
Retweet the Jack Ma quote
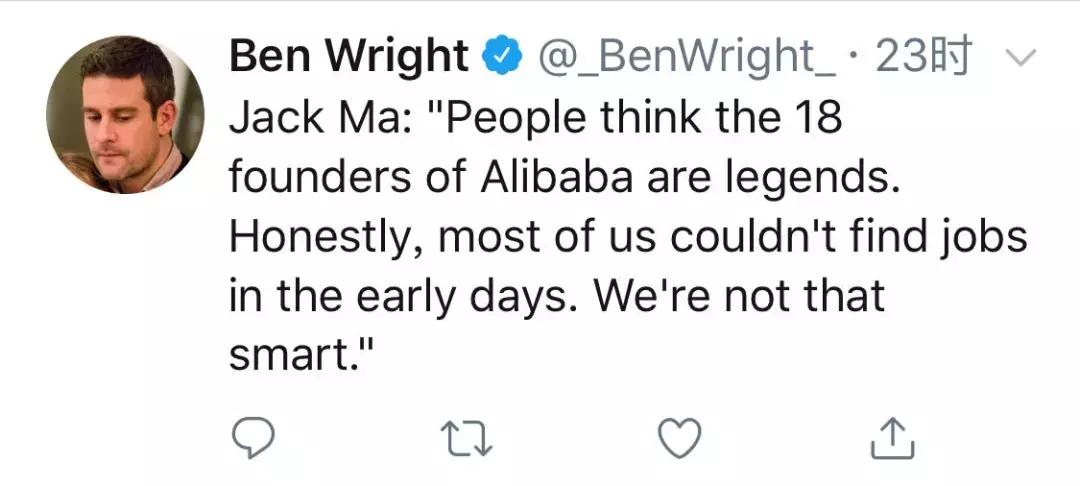467,439
